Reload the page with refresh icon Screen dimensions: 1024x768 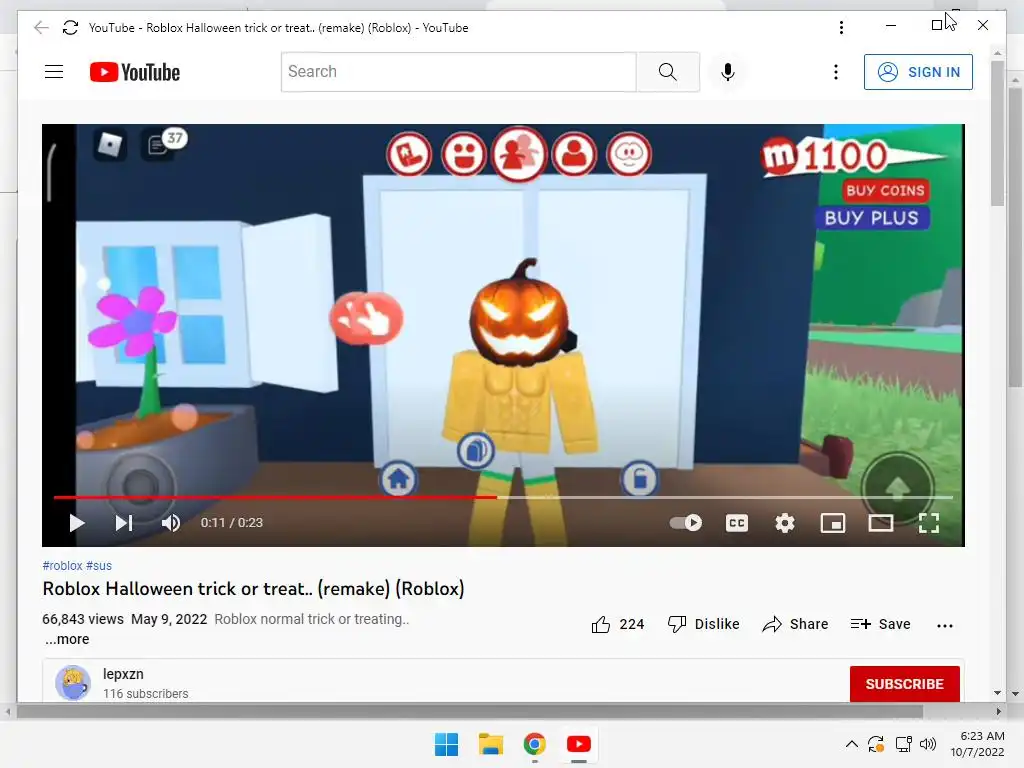point(70,27)
